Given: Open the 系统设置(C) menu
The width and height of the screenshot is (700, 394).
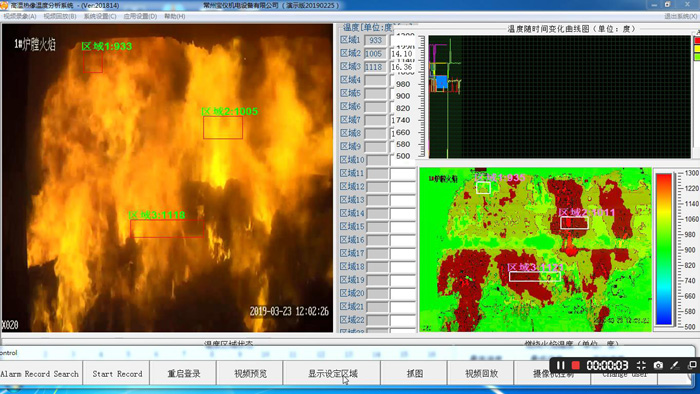Looking at the screenshot, I should tap(100, 16).
